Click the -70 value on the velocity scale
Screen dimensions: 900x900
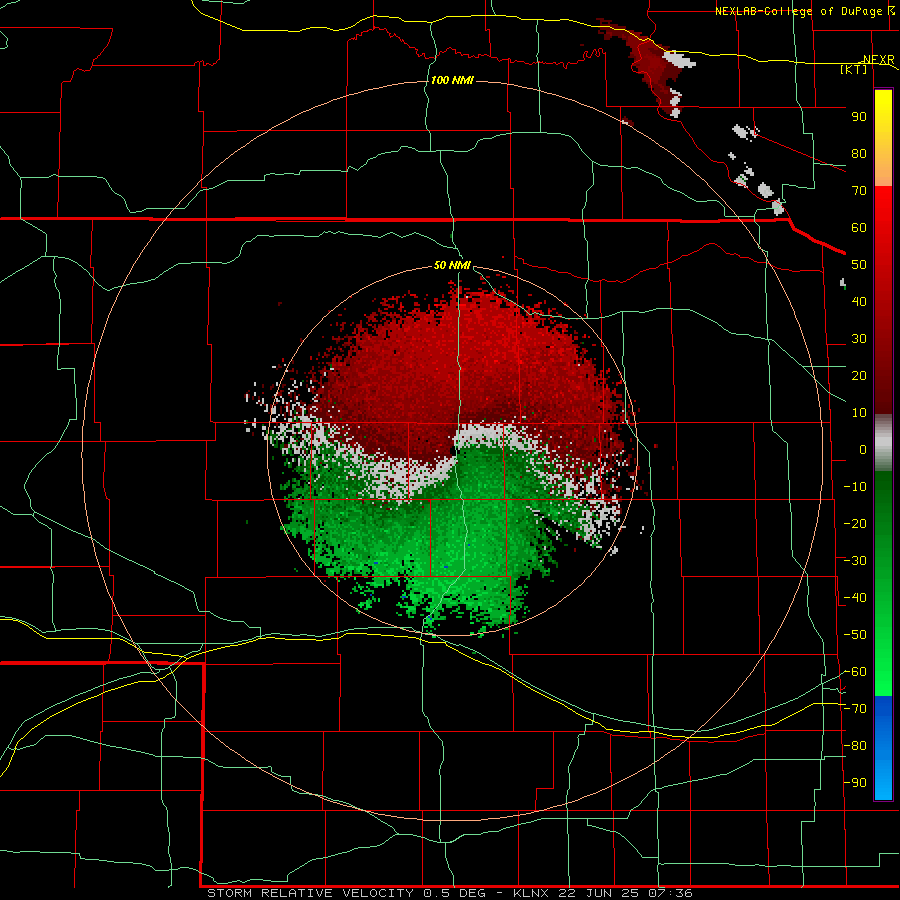coord(855,709)
